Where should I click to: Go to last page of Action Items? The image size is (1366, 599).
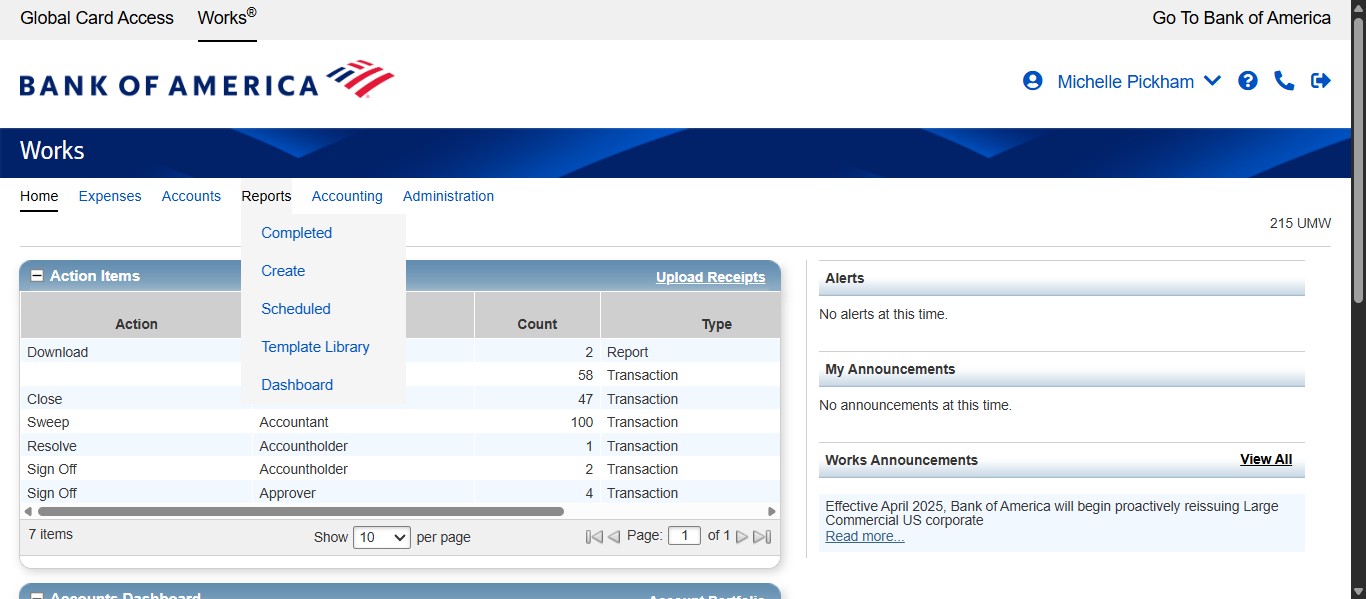pos(762,537)
